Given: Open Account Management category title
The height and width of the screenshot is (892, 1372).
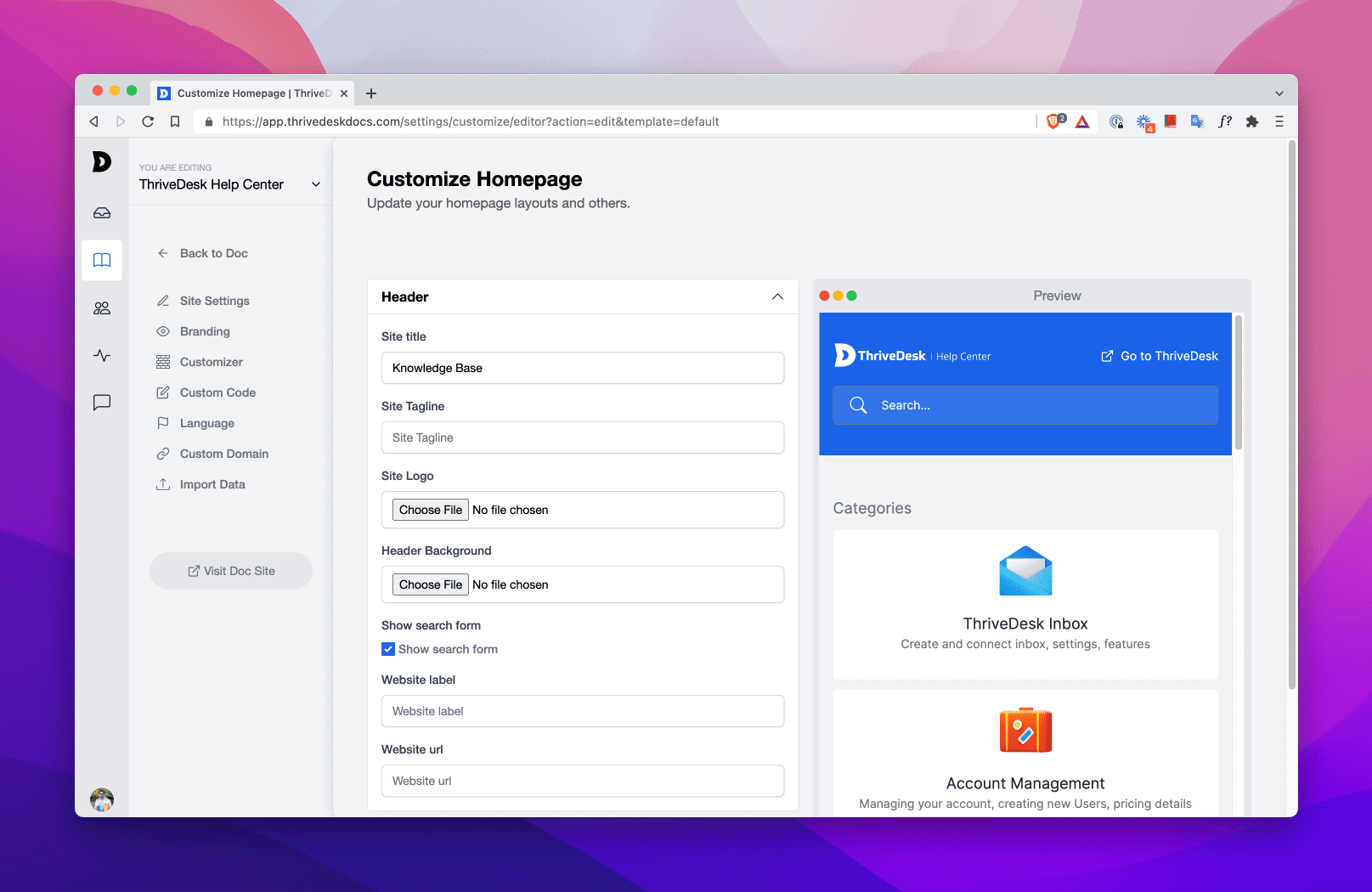Looking at the screenshot, I should tap(1025, 783).
